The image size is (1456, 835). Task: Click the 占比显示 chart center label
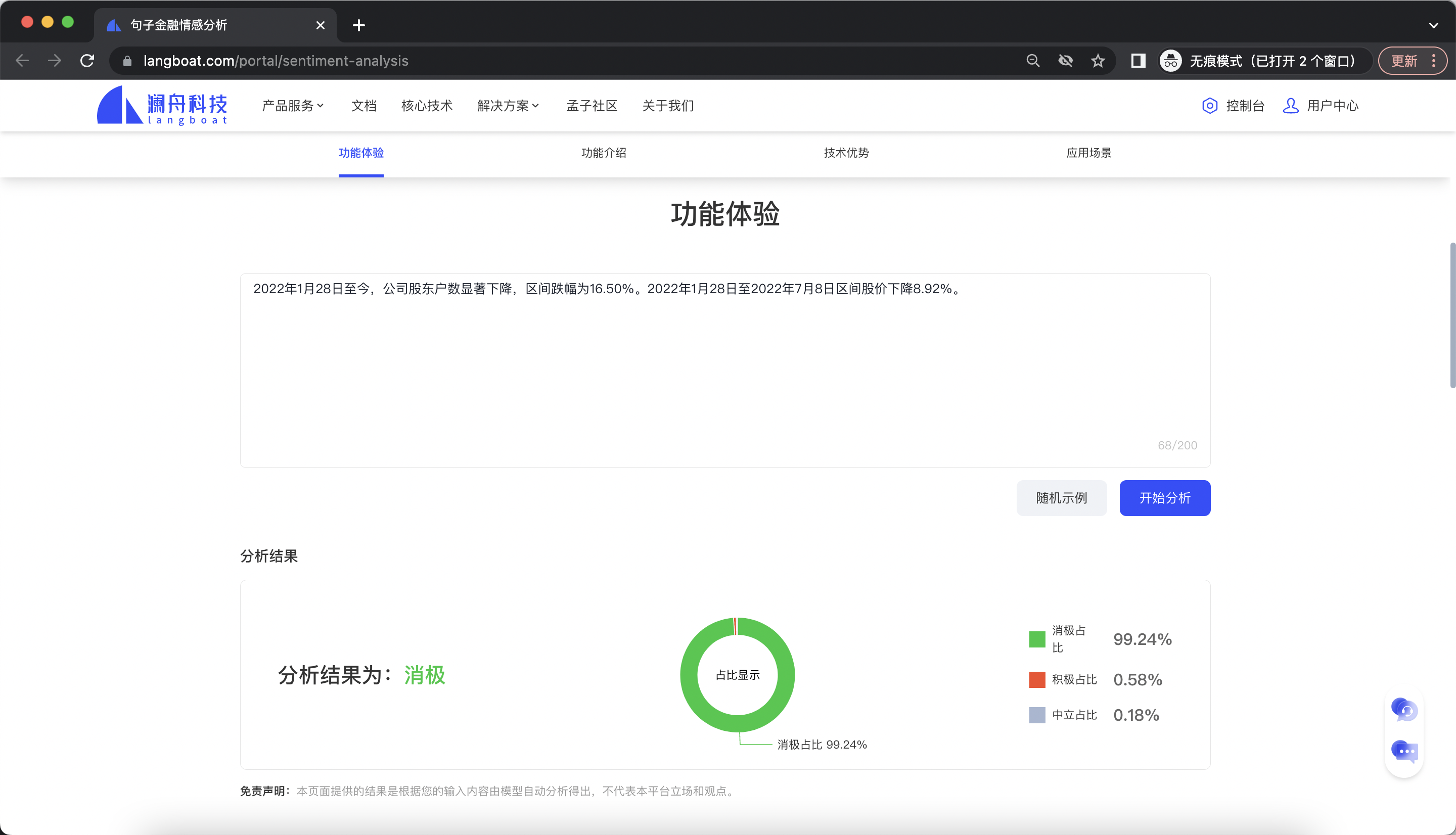[x=738, y=675]
